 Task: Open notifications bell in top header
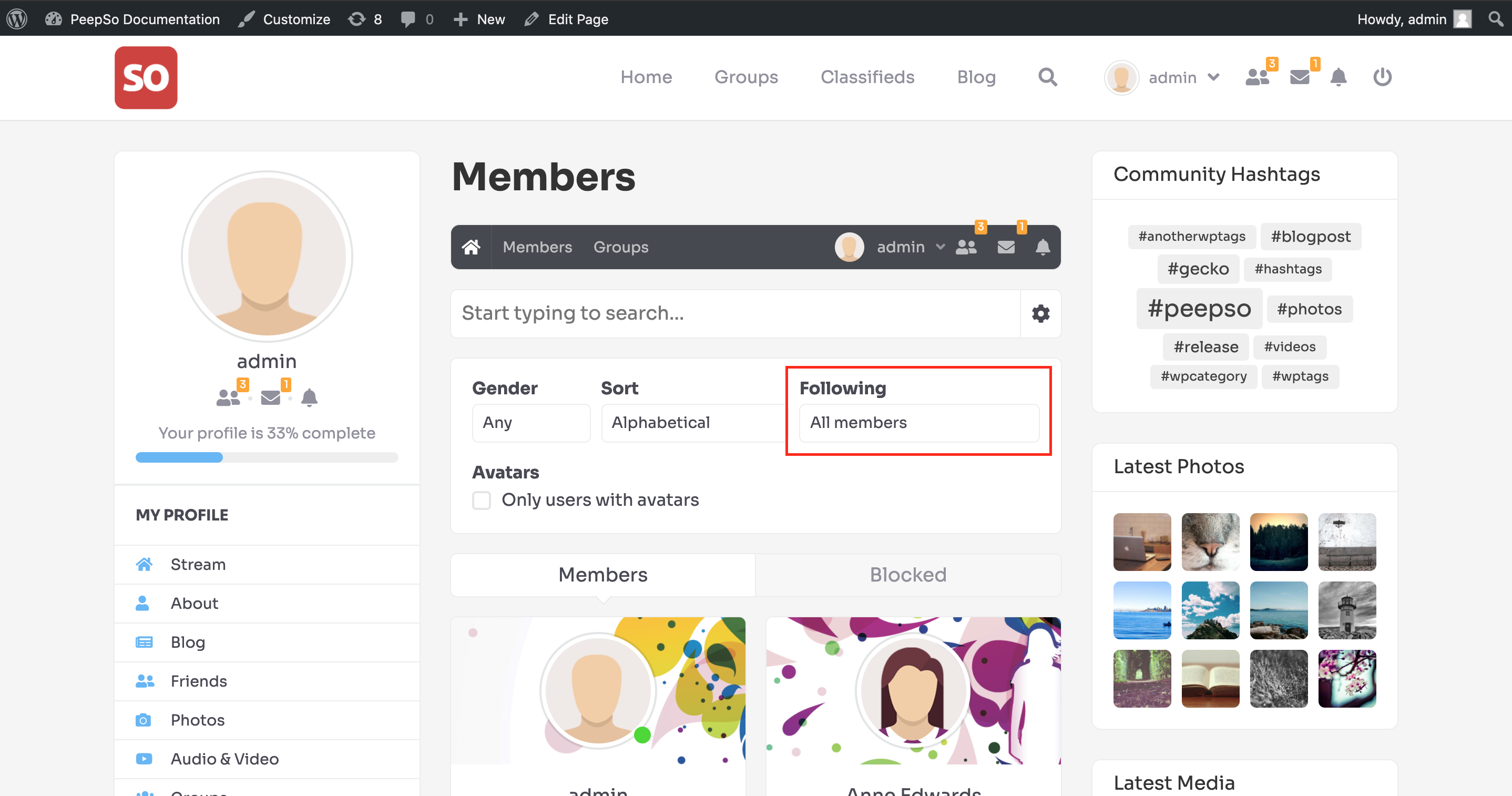coord(1339,77)
